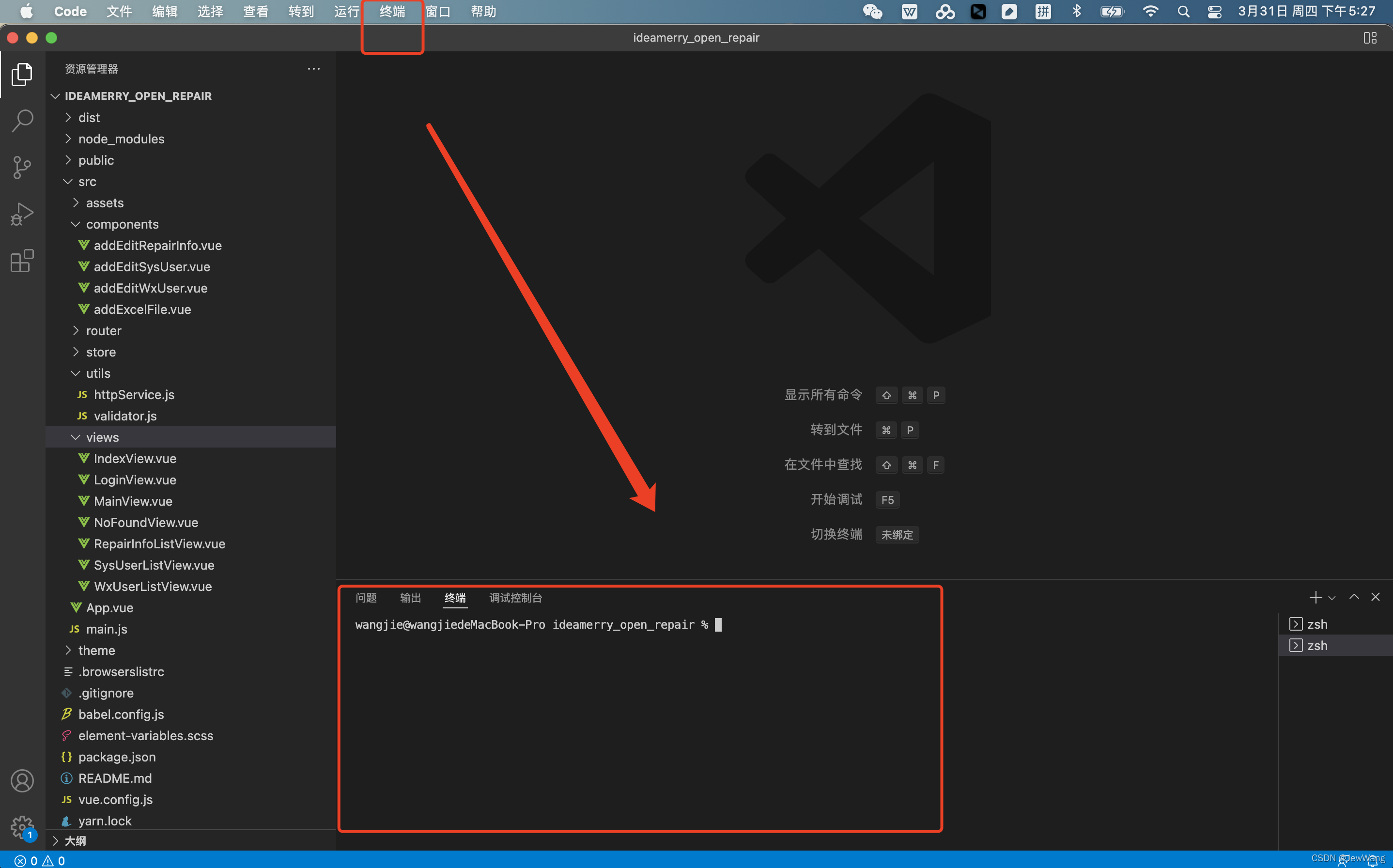Open main.js file
Viewport: 1393px width, 868px height.
click(190, 629)
